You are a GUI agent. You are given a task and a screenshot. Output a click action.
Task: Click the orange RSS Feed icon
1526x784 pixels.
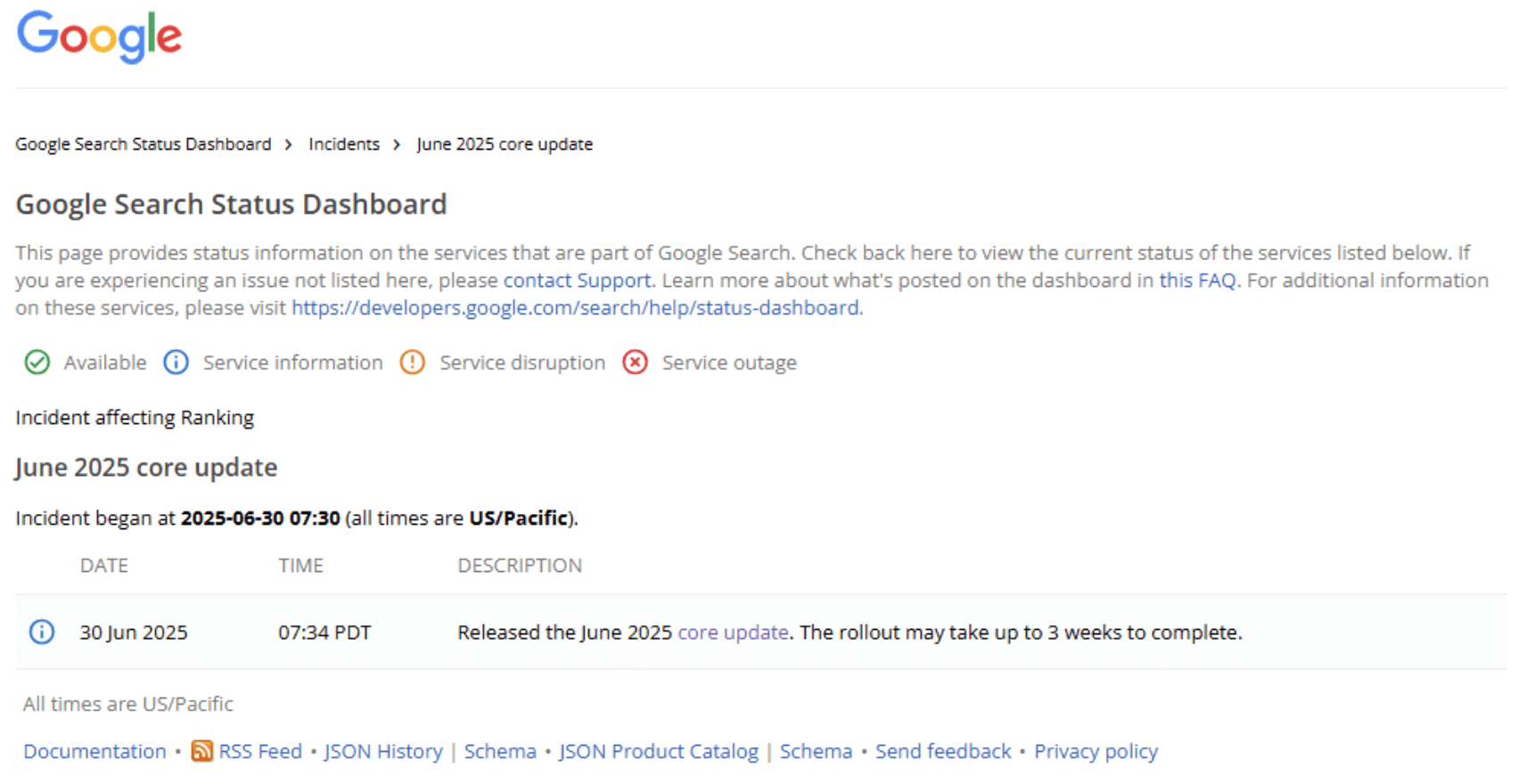pyautogui.click(x=202, y=751)
